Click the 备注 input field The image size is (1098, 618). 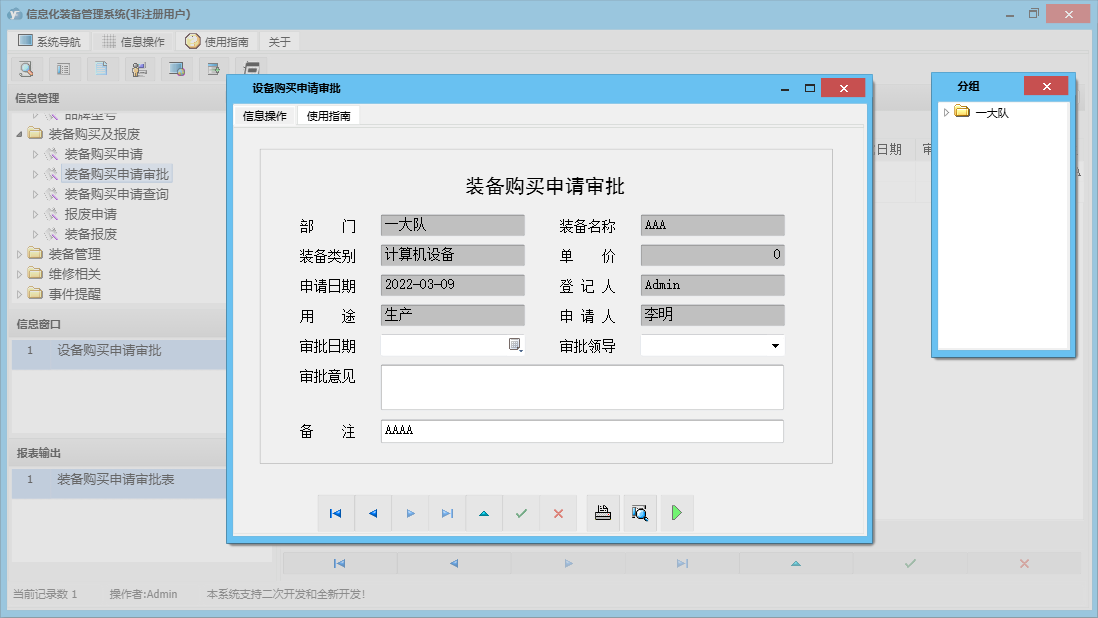[x=582, y=431]
